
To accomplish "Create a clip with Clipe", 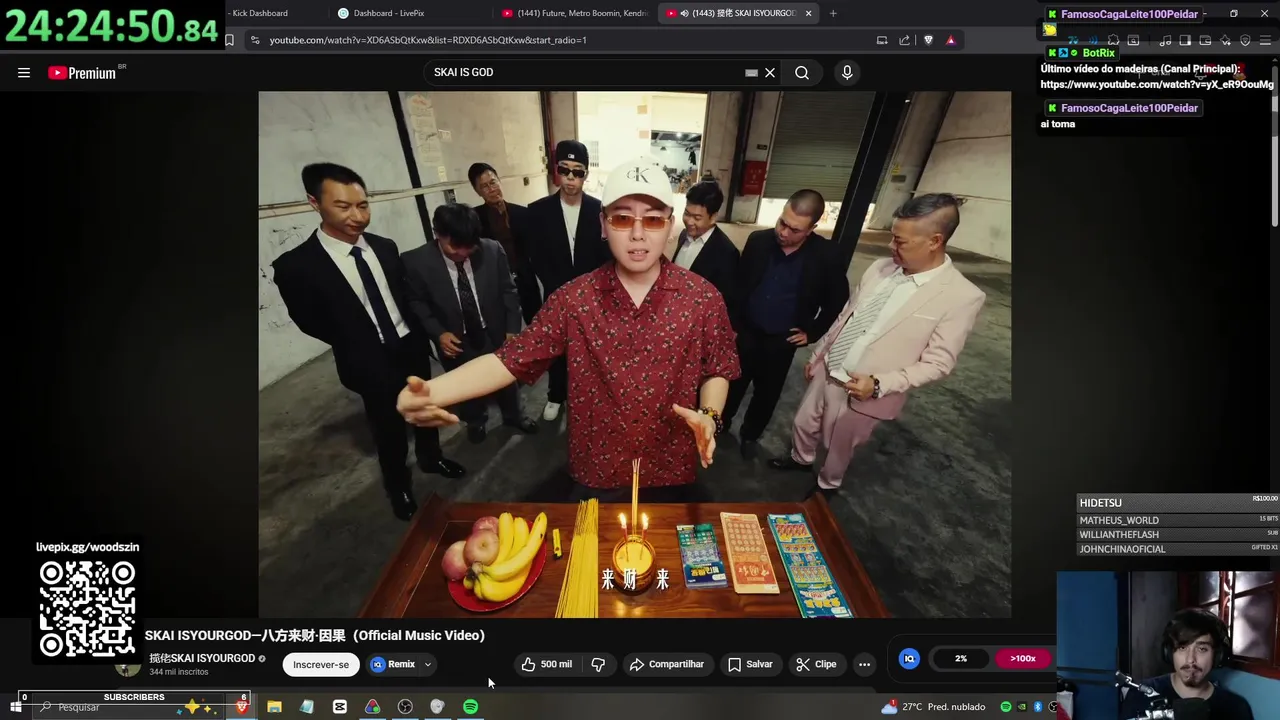I will [x=816, y=664].
